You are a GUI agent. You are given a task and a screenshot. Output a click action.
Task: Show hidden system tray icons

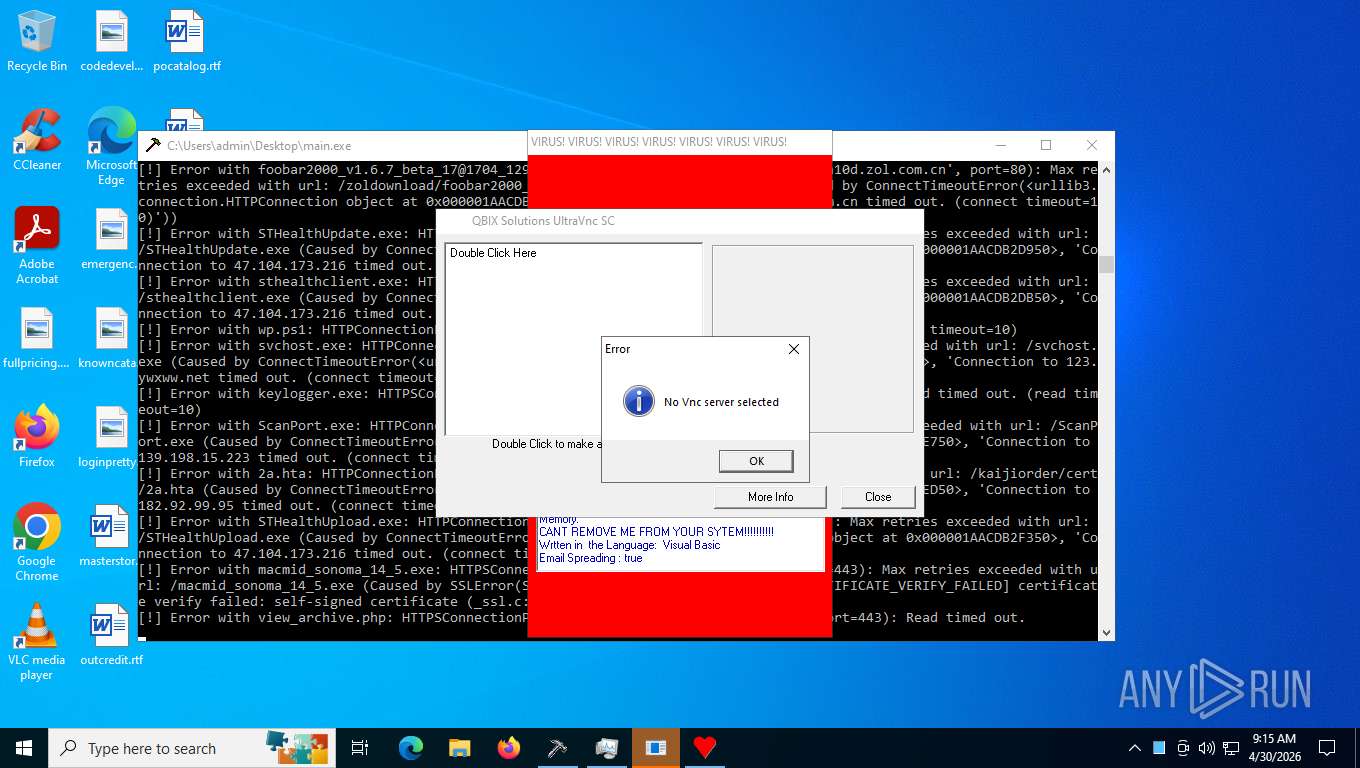point(1134,748)
